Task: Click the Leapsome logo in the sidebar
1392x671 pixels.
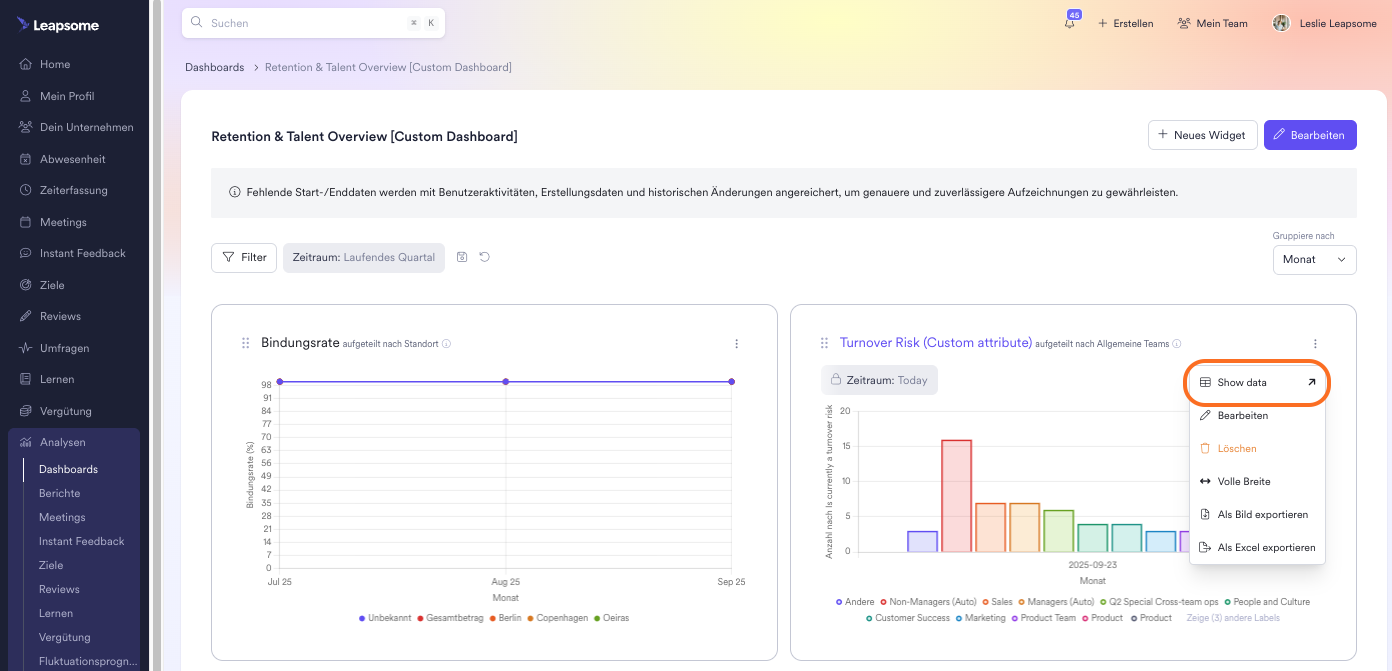Action: click(58, 25)
